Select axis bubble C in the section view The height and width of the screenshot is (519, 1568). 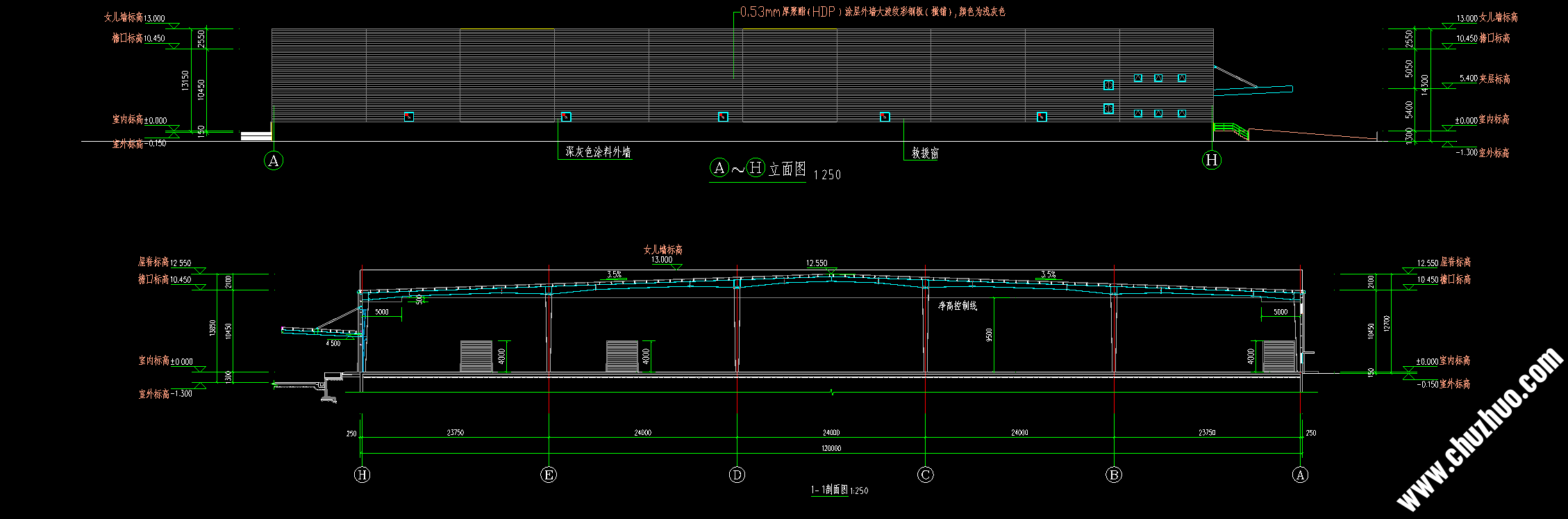coord(925,475)
